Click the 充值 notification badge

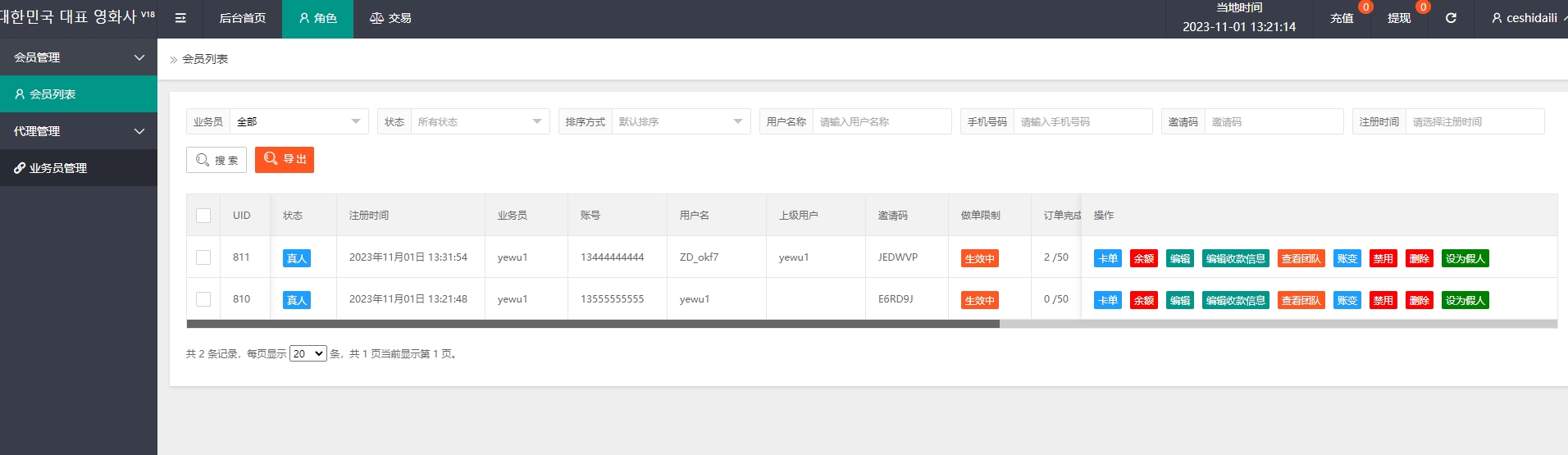(1365, 7)
